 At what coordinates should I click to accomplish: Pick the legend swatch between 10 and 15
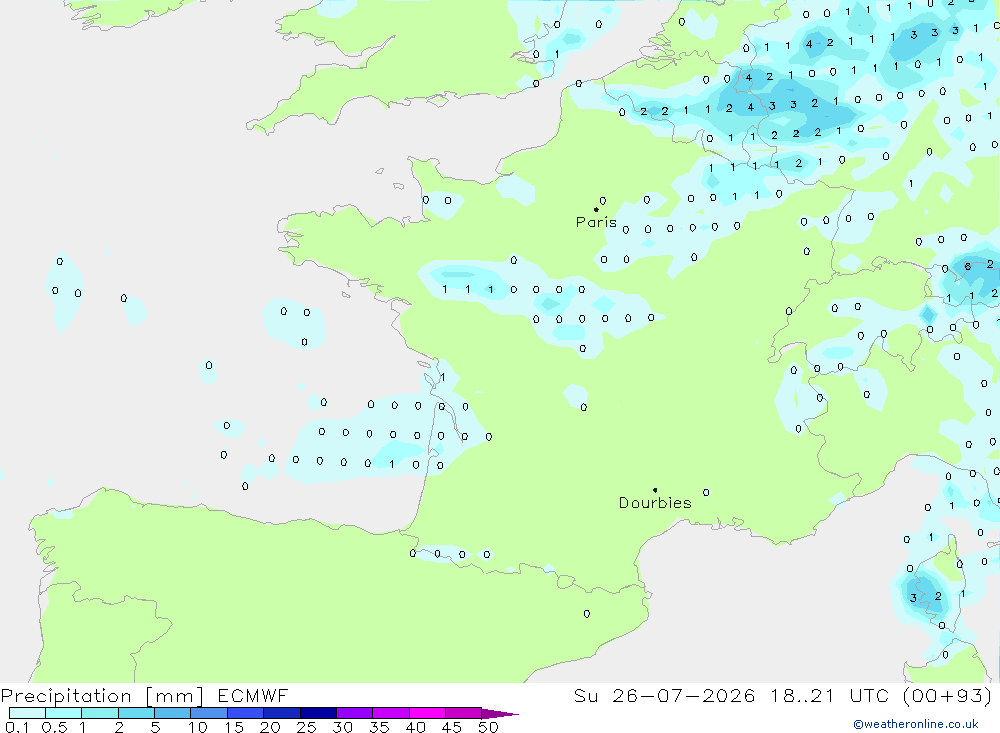[x=209, y=713]
